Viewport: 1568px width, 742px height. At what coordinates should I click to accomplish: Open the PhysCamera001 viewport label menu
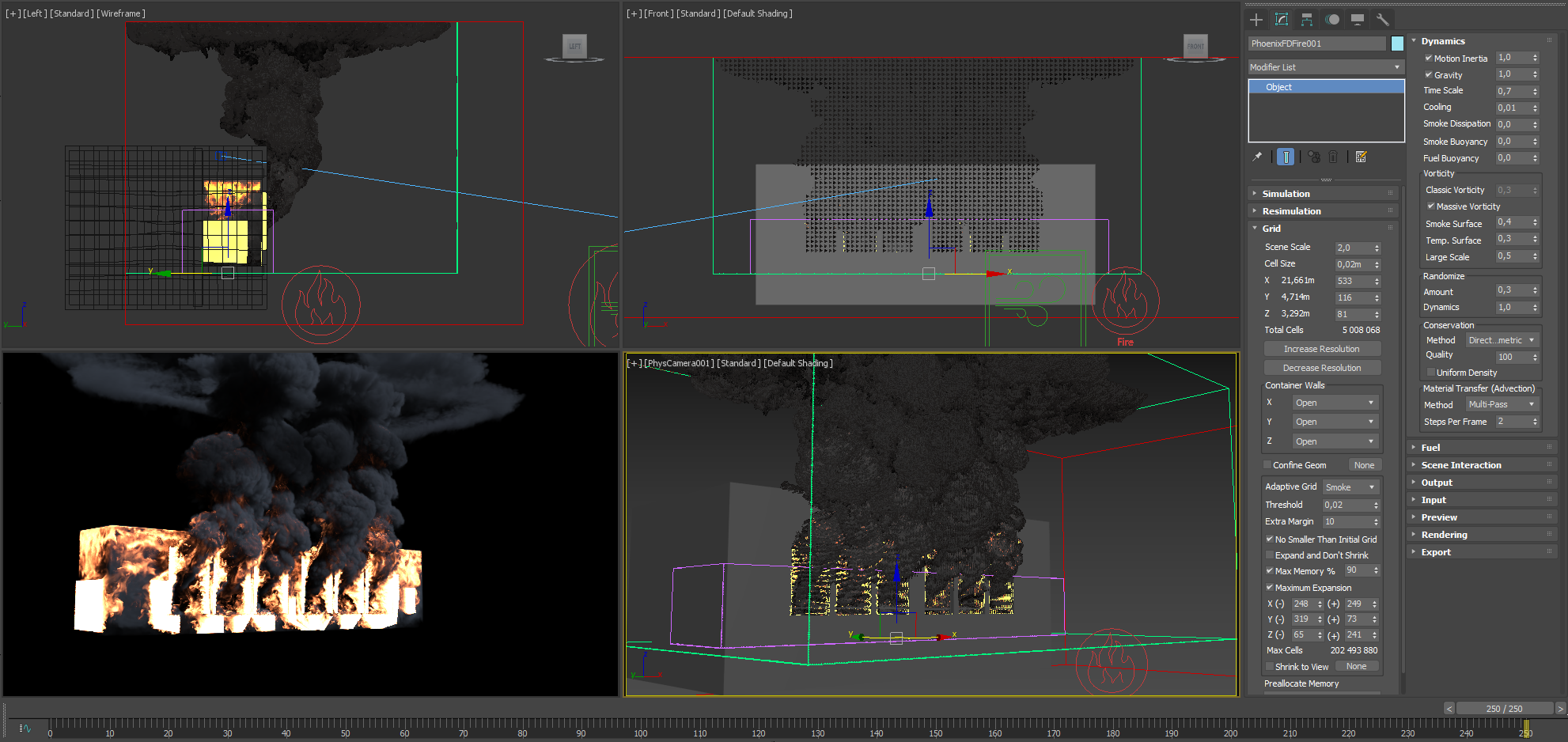pos(679,363)
